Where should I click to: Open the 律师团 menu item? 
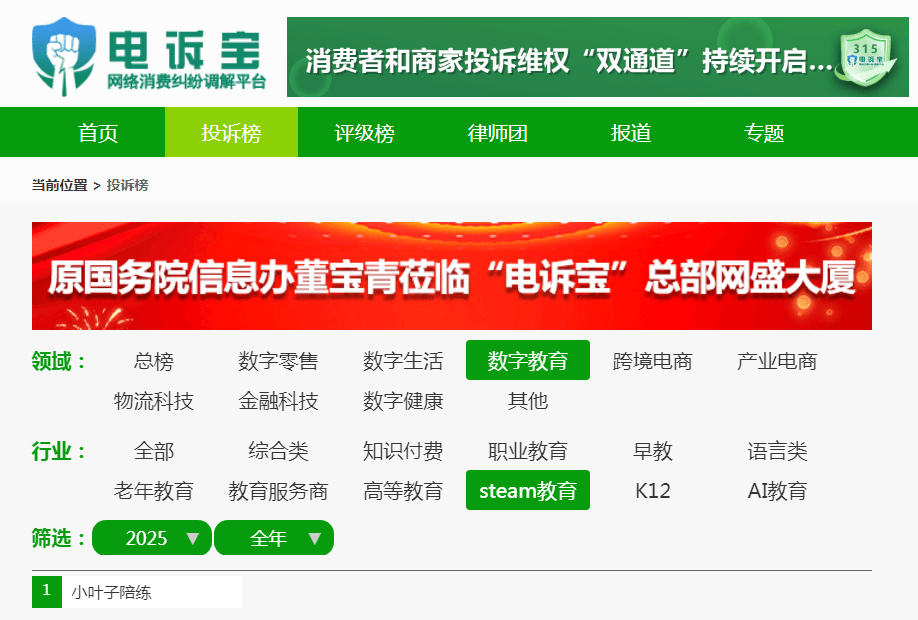pyautogui.click(x=497, y=133)
